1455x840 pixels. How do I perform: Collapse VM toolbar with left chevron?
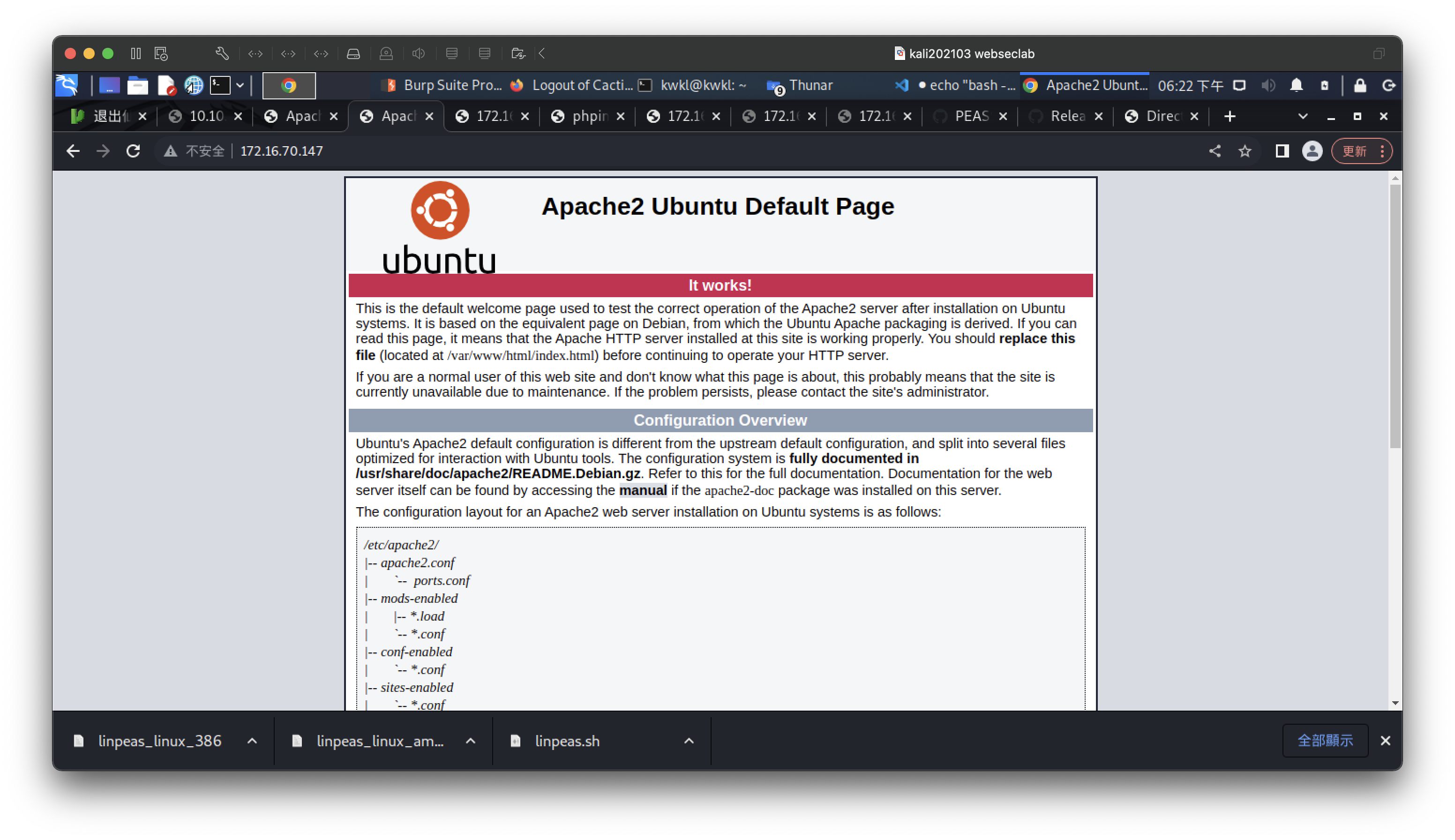click(542, 53)
